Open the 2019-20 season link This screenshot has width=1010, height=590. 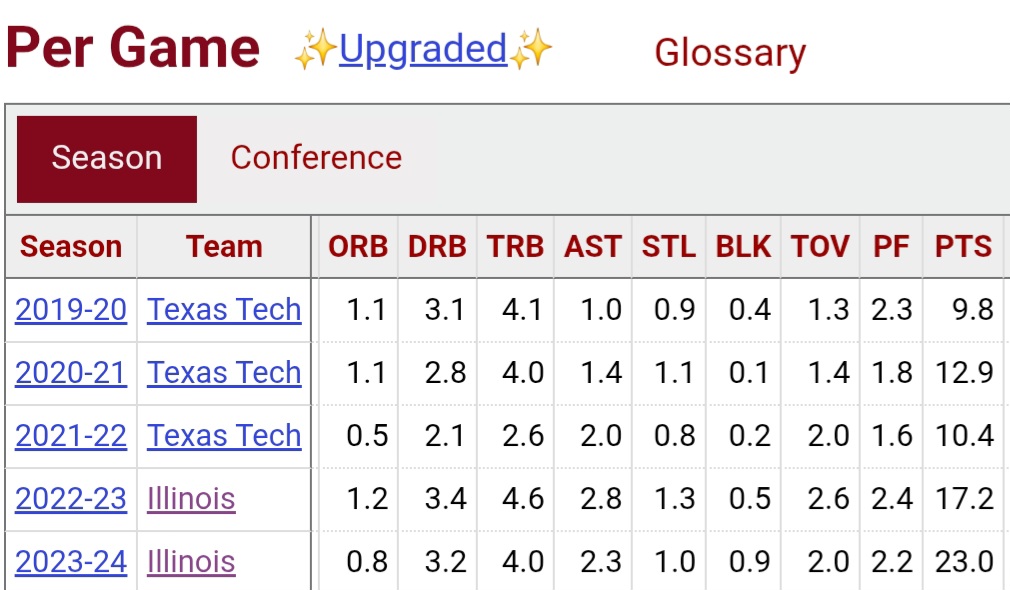71,310
